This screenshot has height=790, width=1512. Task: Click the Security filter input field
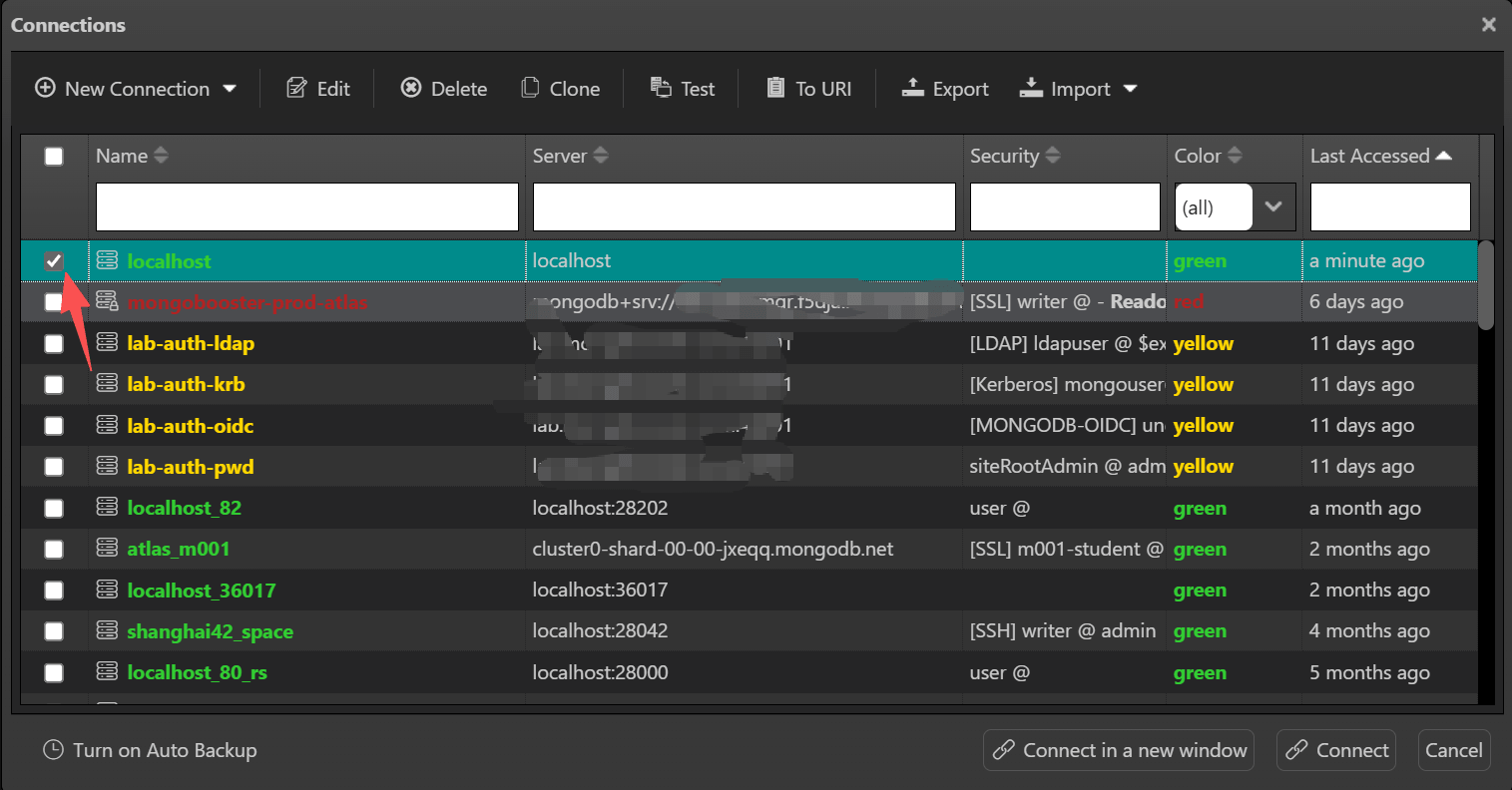point(1065,206)
